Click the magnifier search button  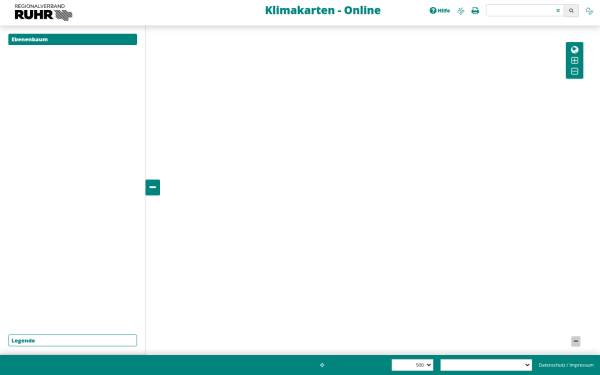pos(571,11)
